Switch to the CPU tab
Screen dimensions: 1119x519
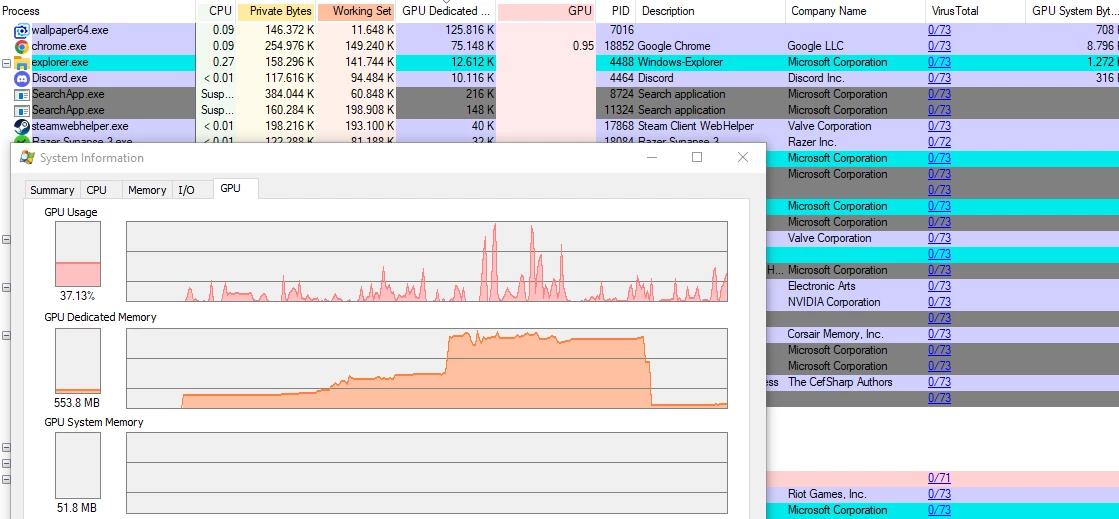click(96, 190)
